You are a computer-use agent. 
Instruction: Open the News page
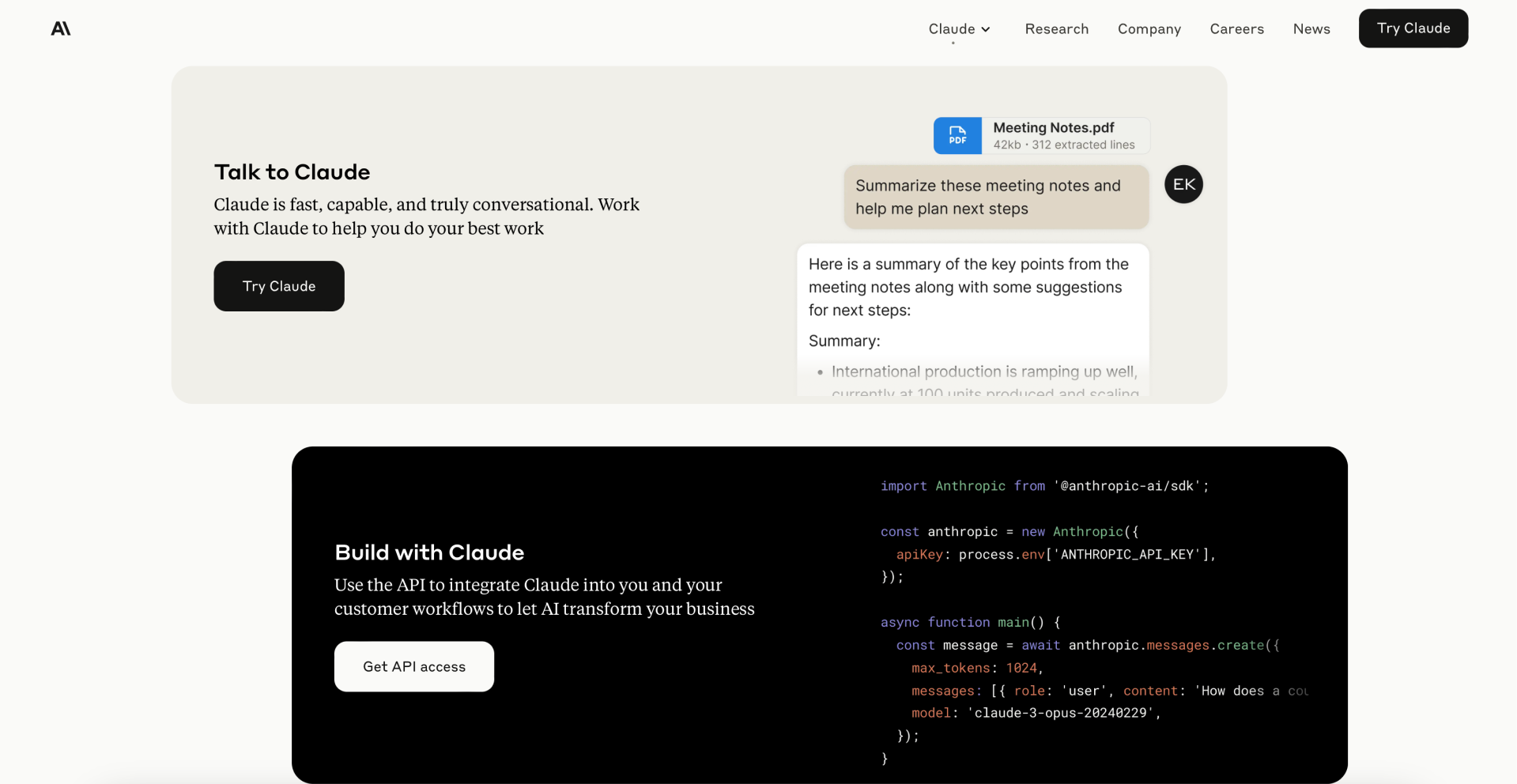coord(1311,28)
